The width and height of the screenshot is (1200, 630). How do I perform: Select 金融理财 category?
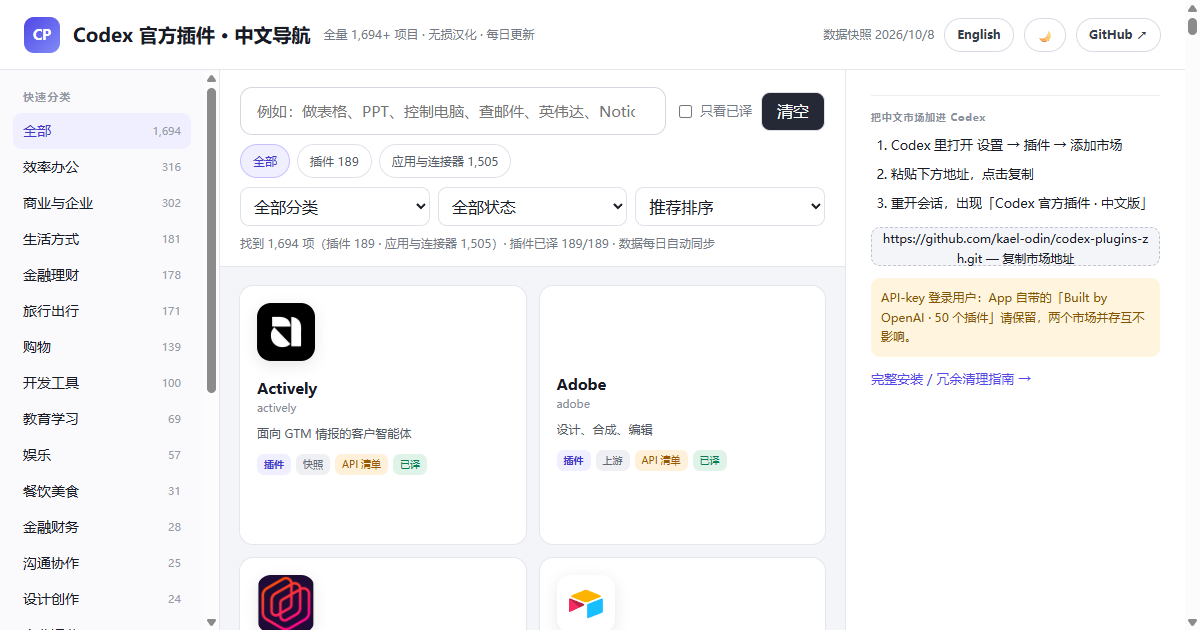coord(102,275)
